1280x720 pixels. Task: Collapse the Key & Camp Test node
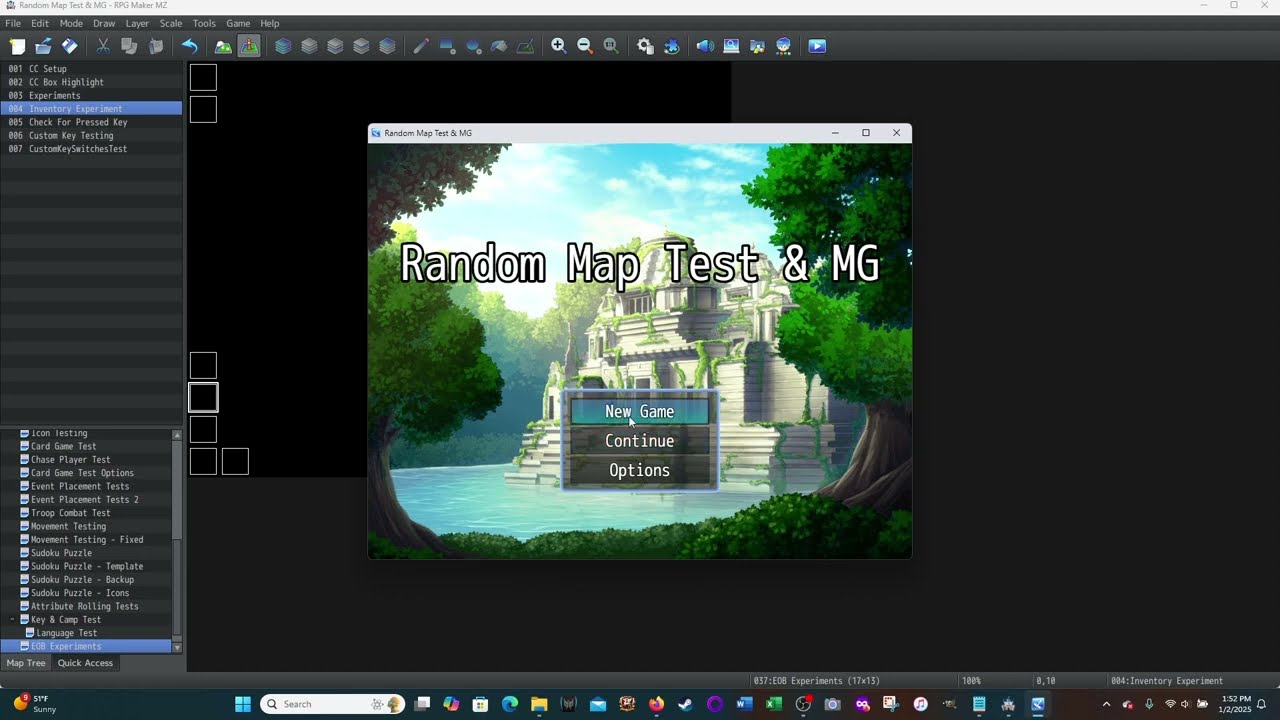point(13,620)
